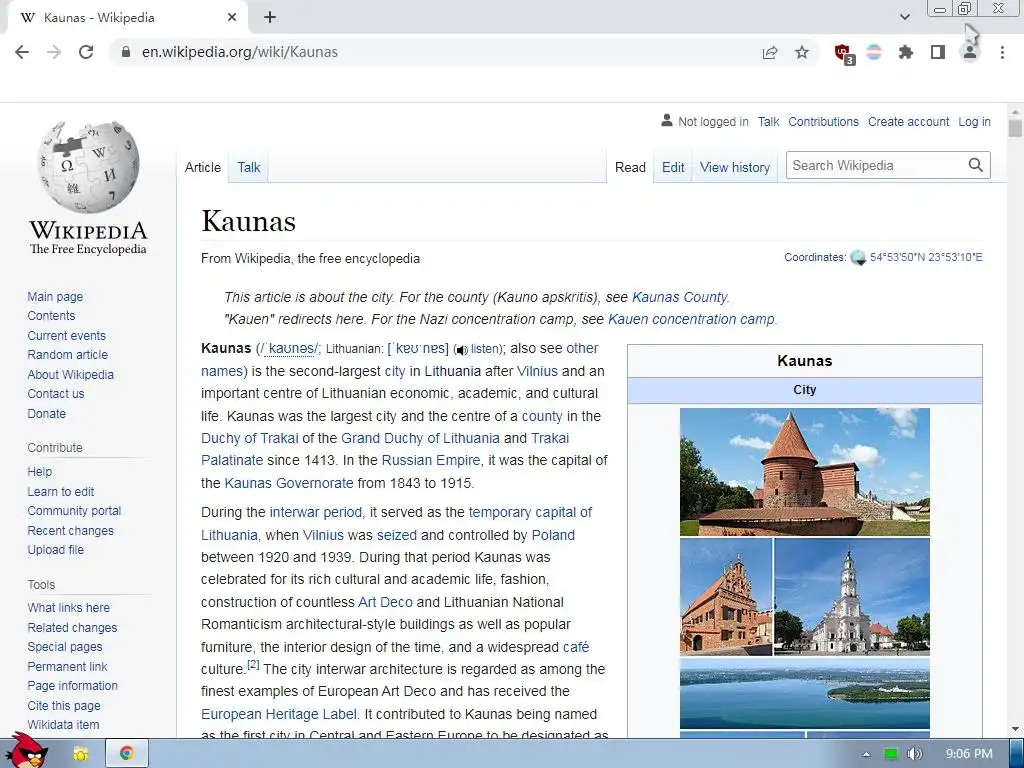The width and height of the screenshot is (1024, 768).
Task: Open the Contributions link
Action: point(823,121)
